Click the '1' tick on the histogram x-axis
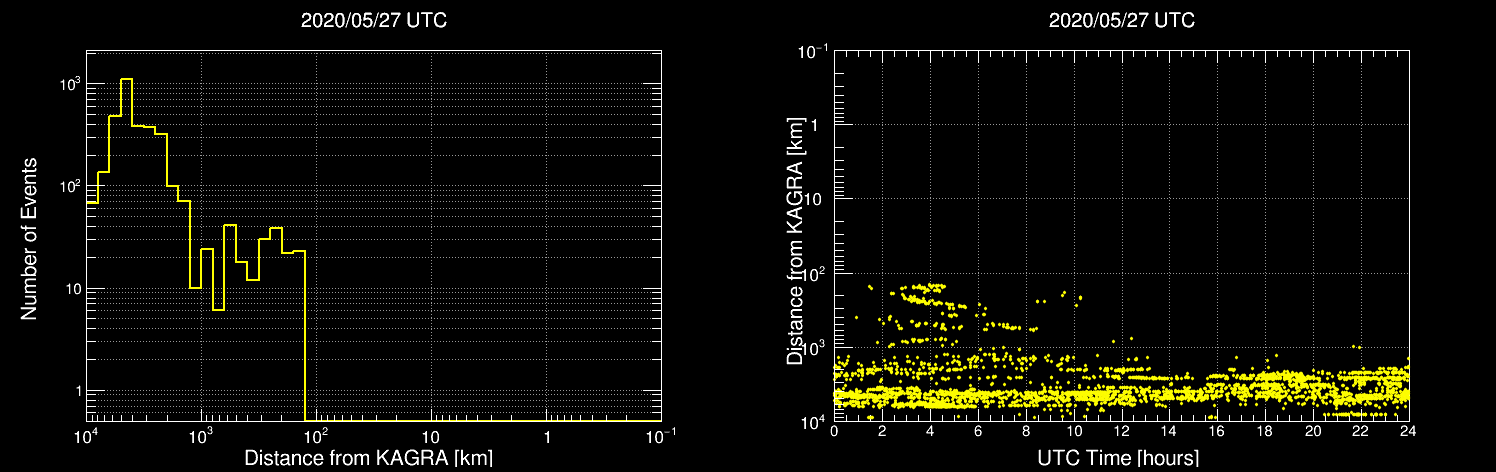Image resolution: width=1496 pixels, height=472 pixels. (546, 438)
